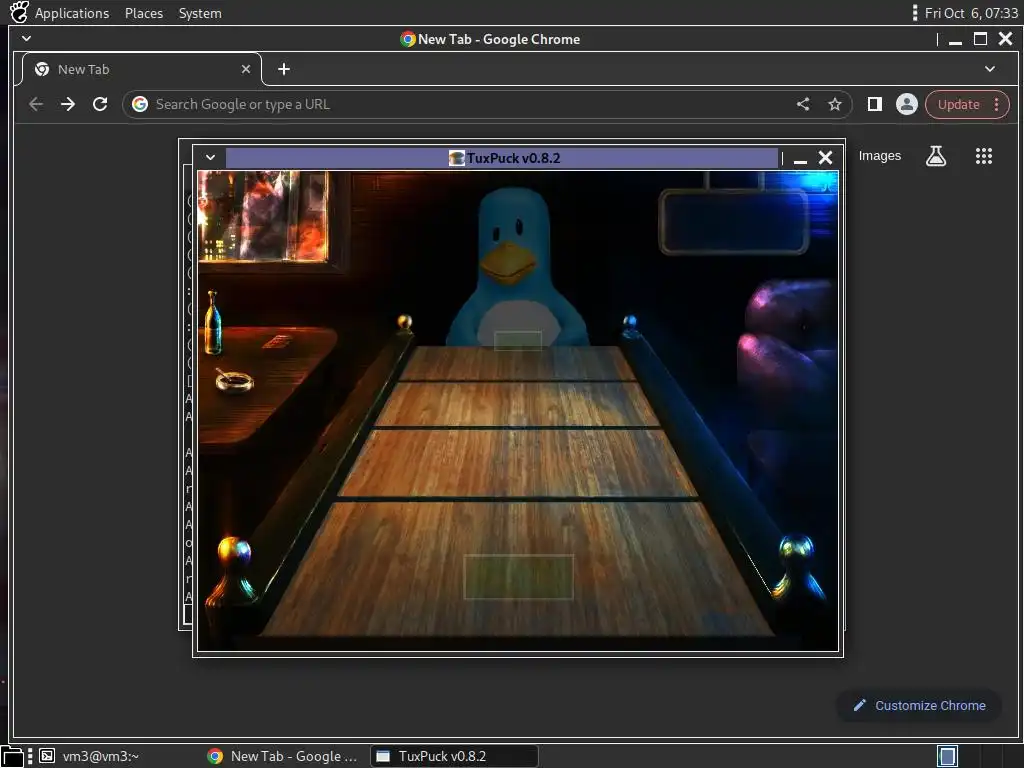1024x768 pixels.
Task: Click the Google logo in the search bar
Action: coord(140,104)
